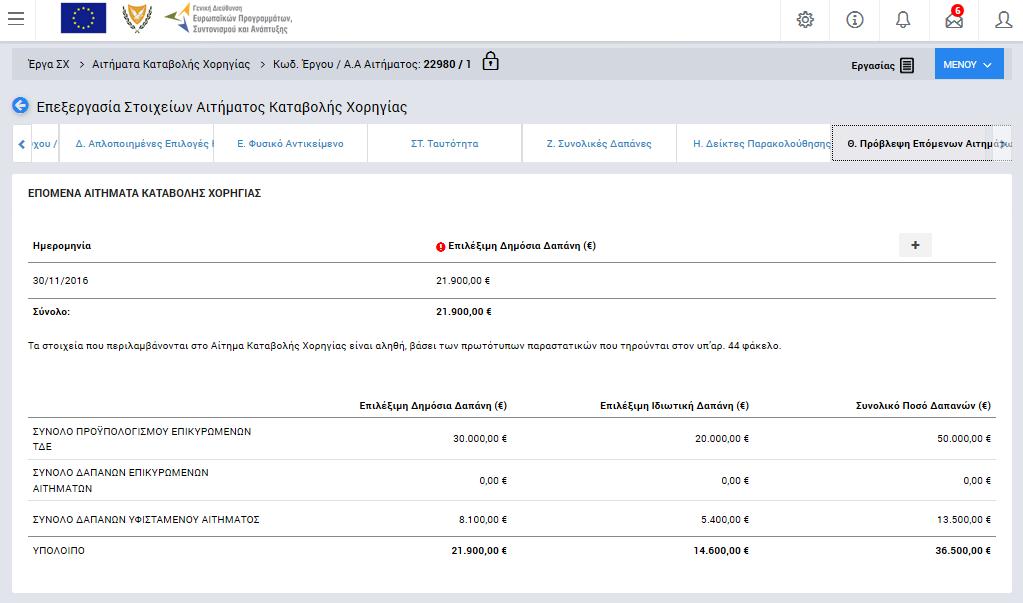1023x603 pixels.
Task: Expand the ΜΕΝΟΥ dropdown
Action: point(969,64)
